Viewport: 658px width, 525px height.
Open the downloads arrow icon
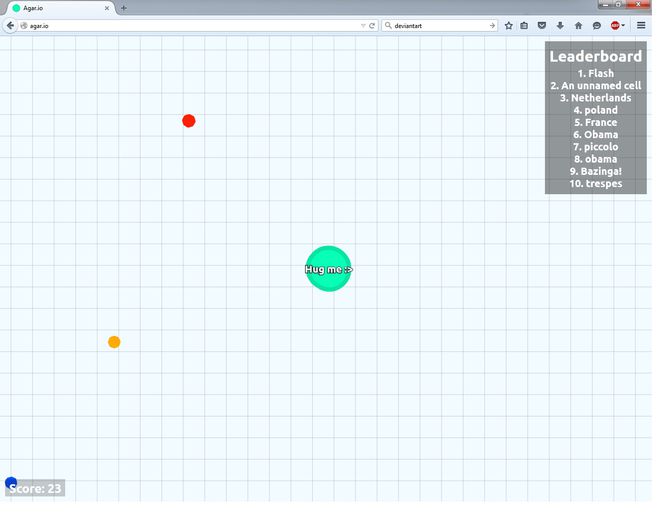coord(560,25)
